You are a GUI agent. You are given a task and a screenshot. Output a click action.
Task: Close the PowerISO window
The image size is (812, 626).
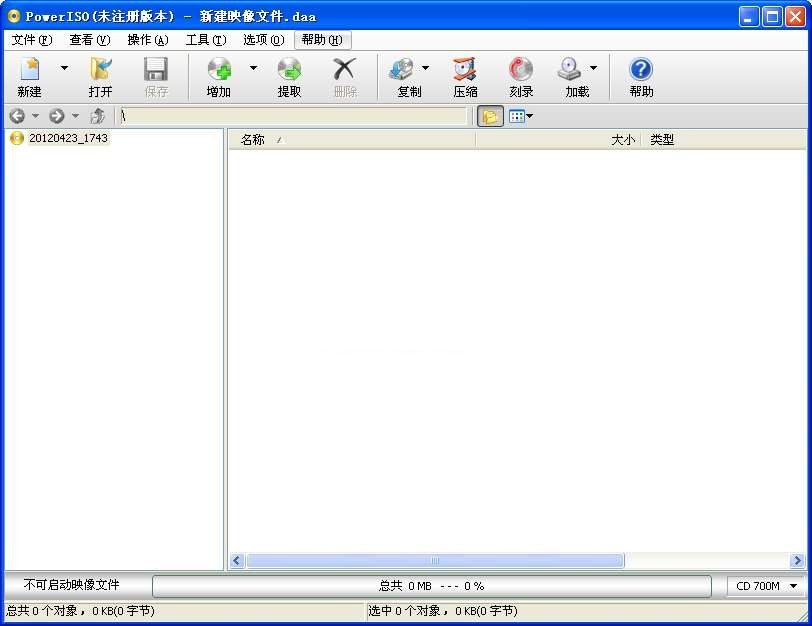click(795, 17)
